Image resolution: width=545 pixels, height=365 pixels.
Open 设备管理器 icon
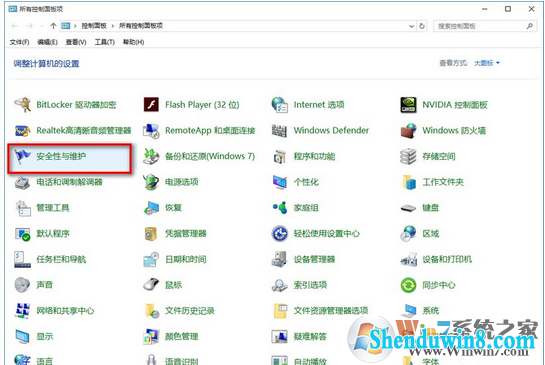click(279, 259)
